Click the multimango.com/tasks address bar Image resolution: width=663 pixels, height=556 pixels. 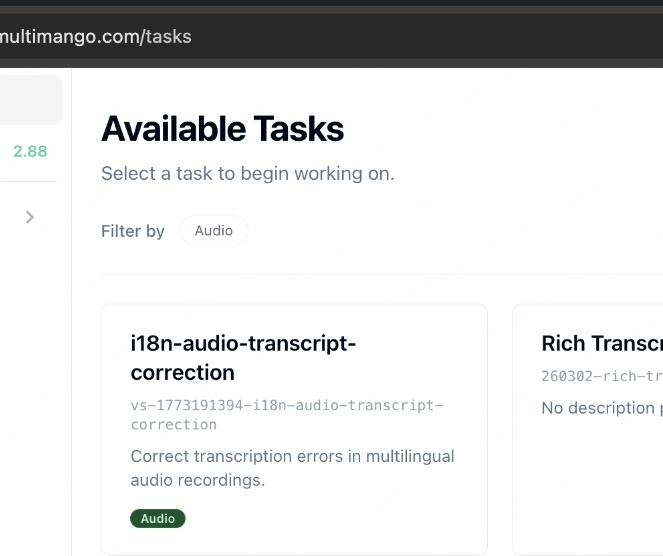click(332, 37)
